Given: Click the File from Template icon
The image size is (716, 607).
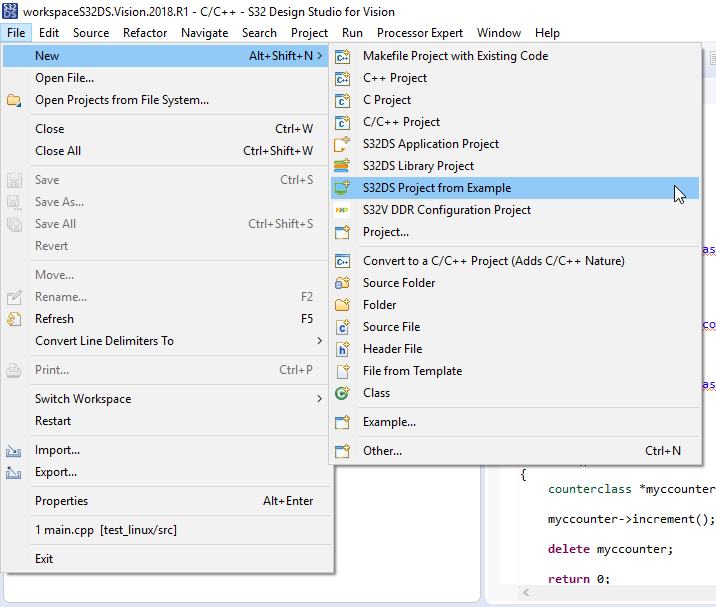Looking at the screenshot, I should click(342, 371).
